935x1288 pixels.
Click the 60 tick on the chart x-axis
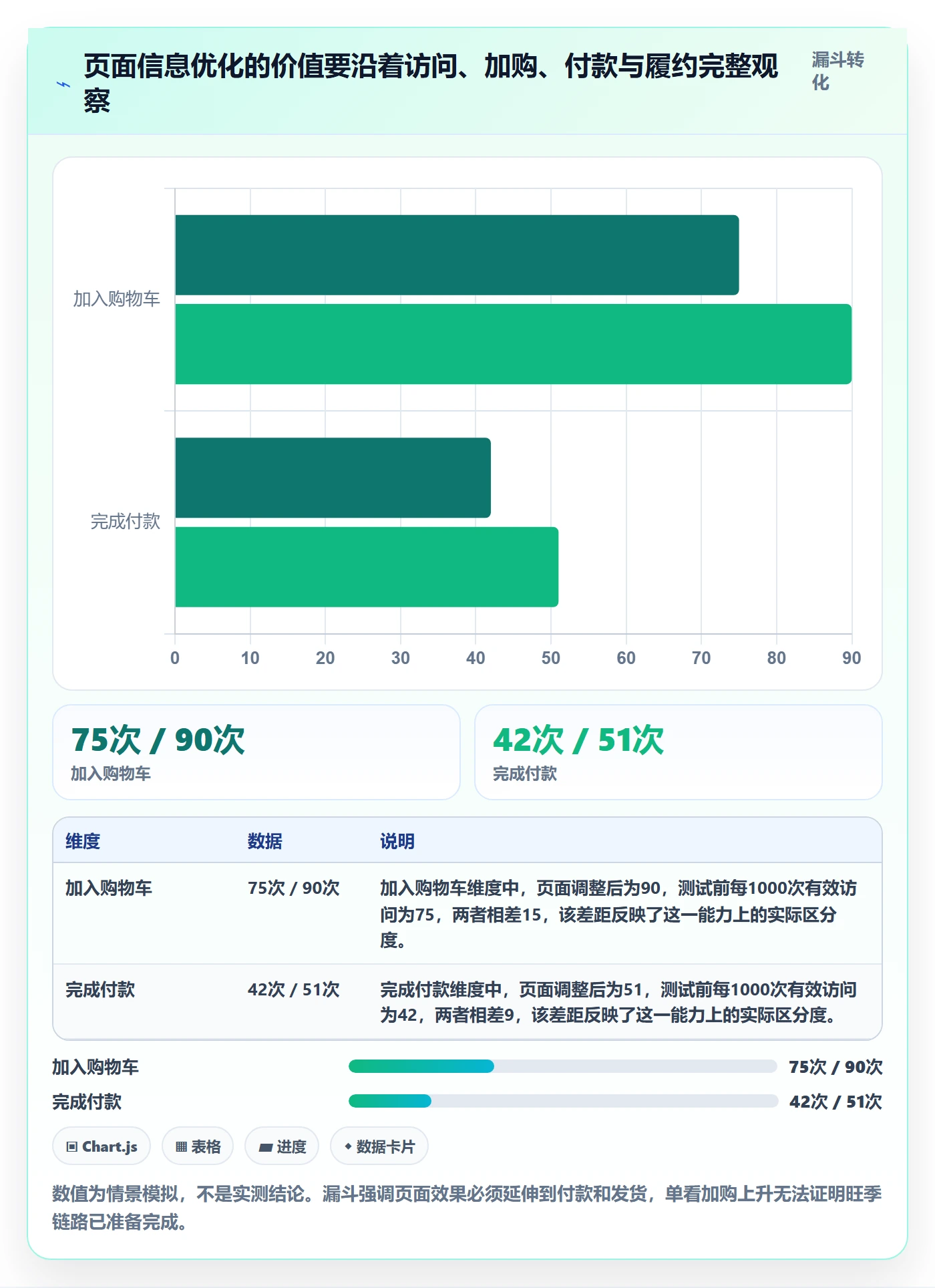[626, 658]
